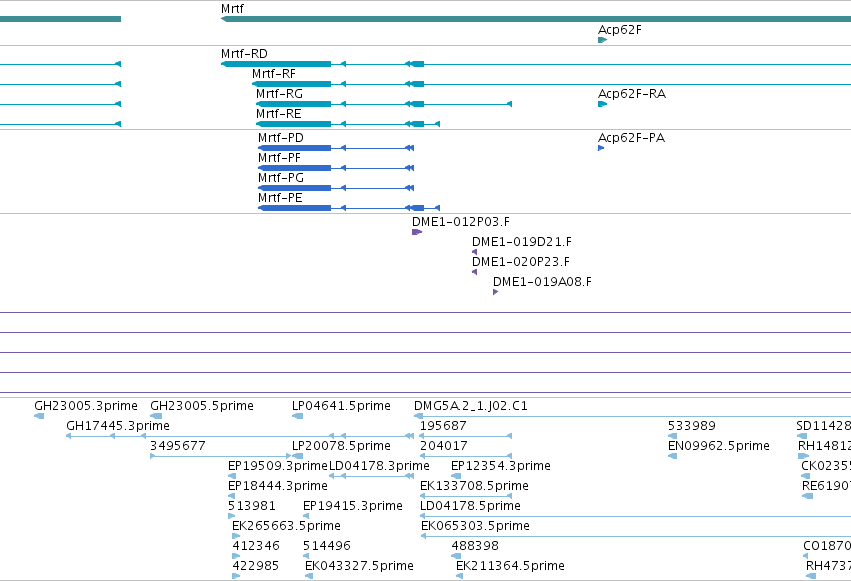Image resolution: width=851 pixels, height=581 pixels.
Task: Select the Mrtf-PD protein label
Action: point(281,138)
